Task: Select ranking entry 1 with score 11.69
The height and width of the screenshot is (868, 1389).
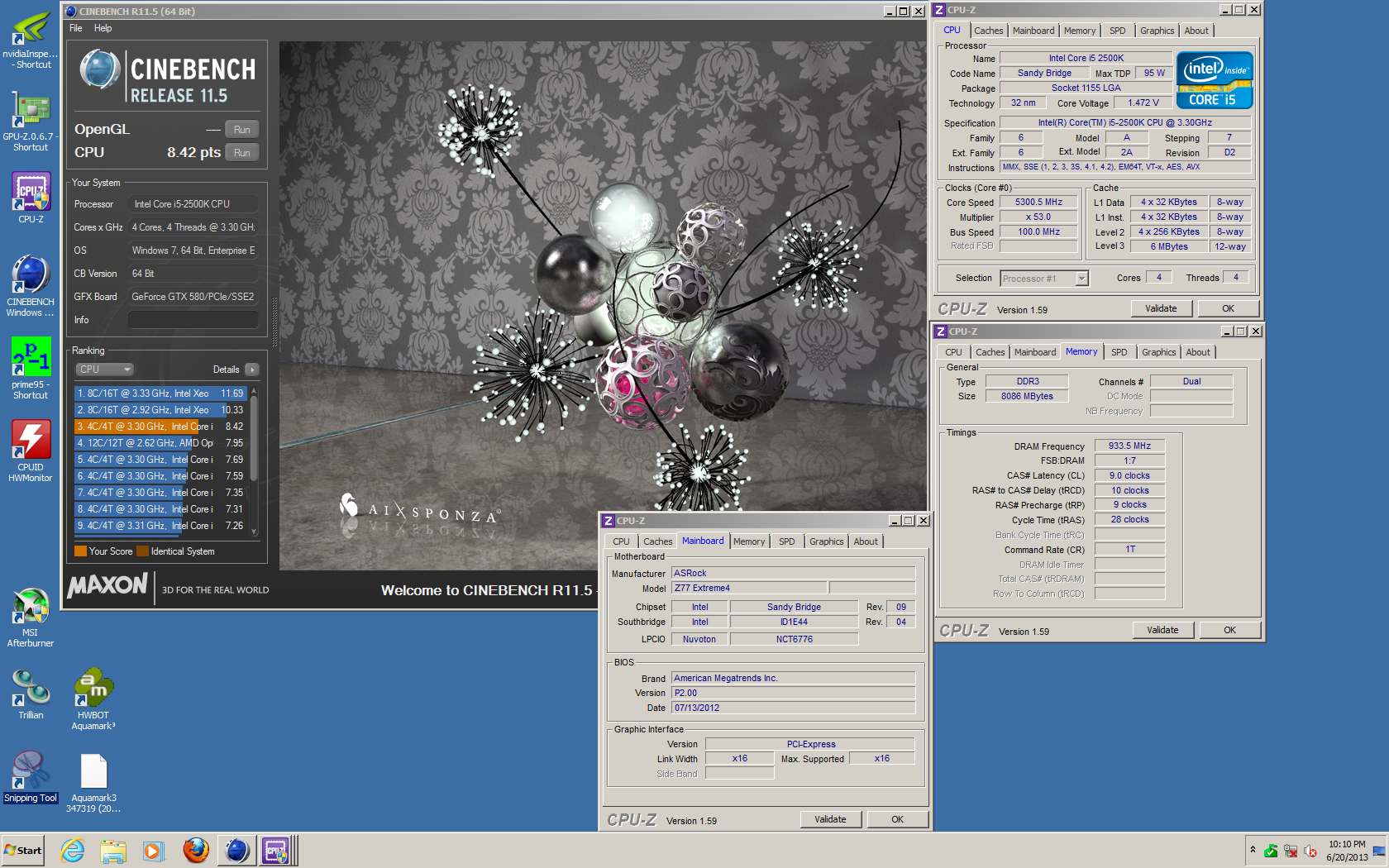Action: (x=160, y=393)
